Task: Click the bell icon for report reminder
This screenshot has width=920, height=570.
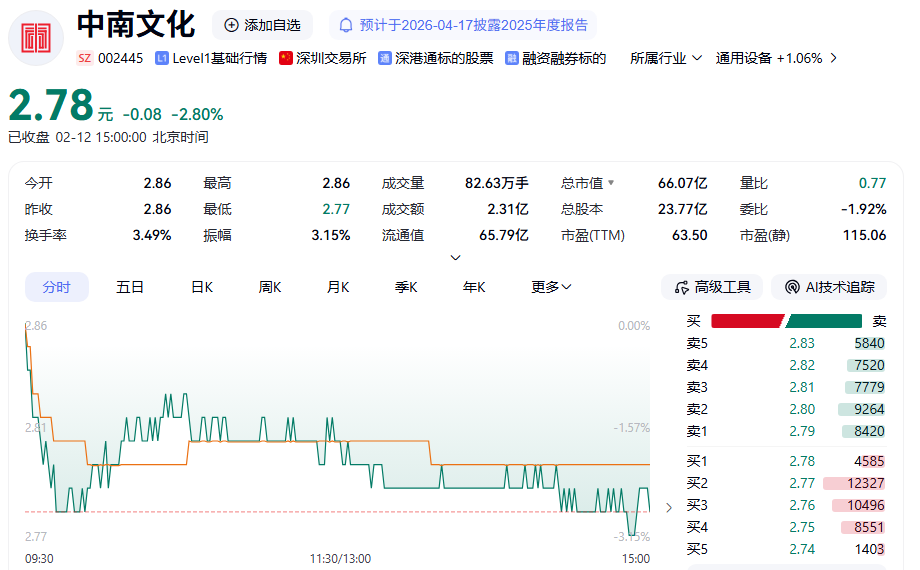Action: (346, 25)
